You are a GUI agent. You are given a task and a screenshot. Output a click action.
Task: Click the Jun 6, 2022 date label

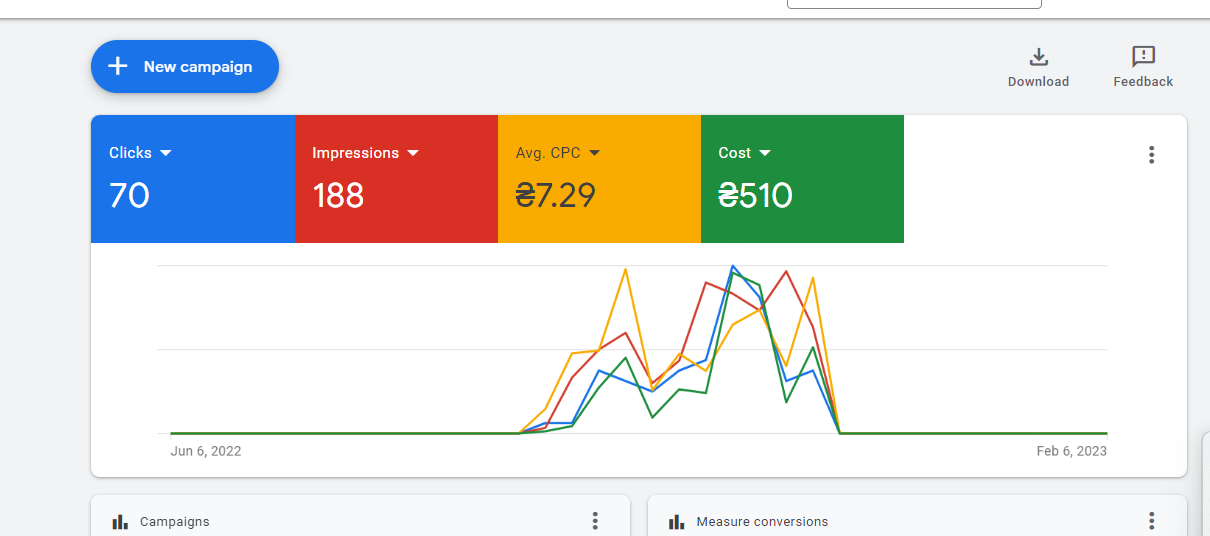click(x=206, y=451)
